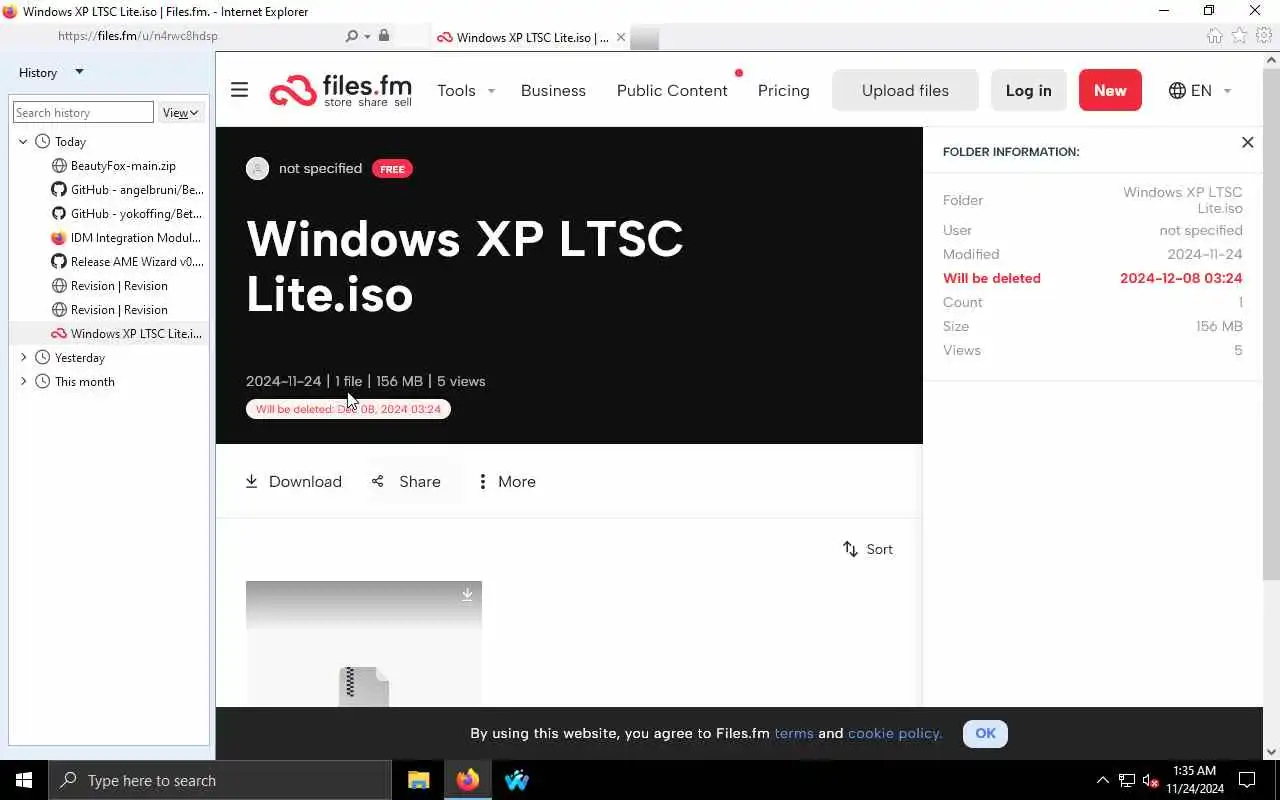Click the padlock security icon

[x=384, y=36]
